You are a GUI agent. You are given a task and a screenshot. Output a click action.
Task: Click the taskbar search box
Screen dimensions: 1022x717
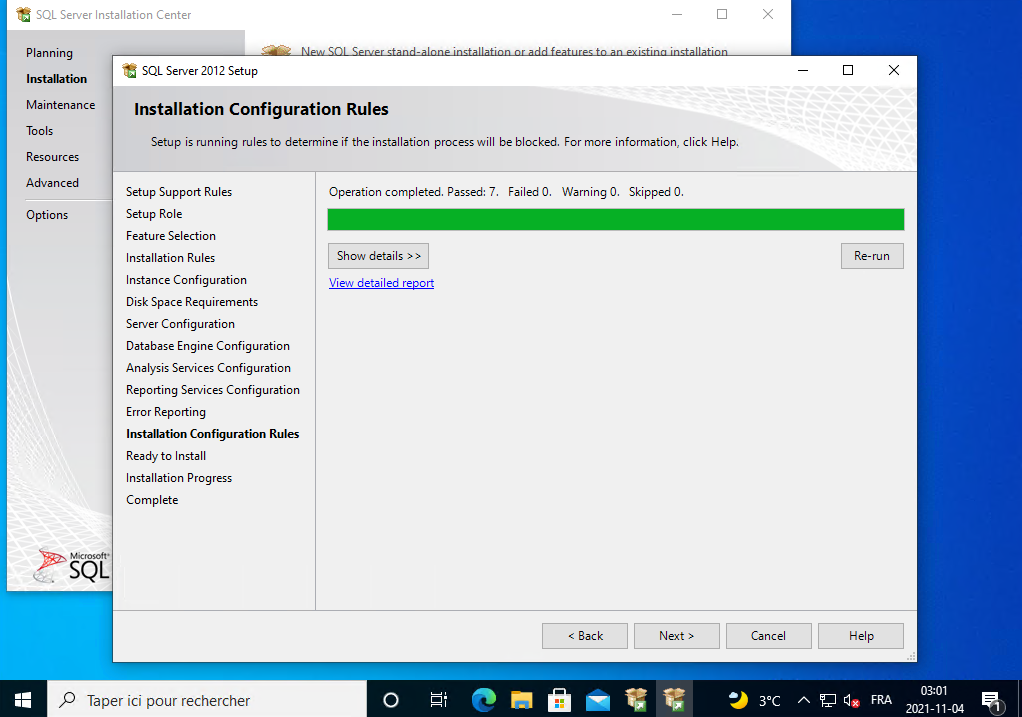(206, 700)
